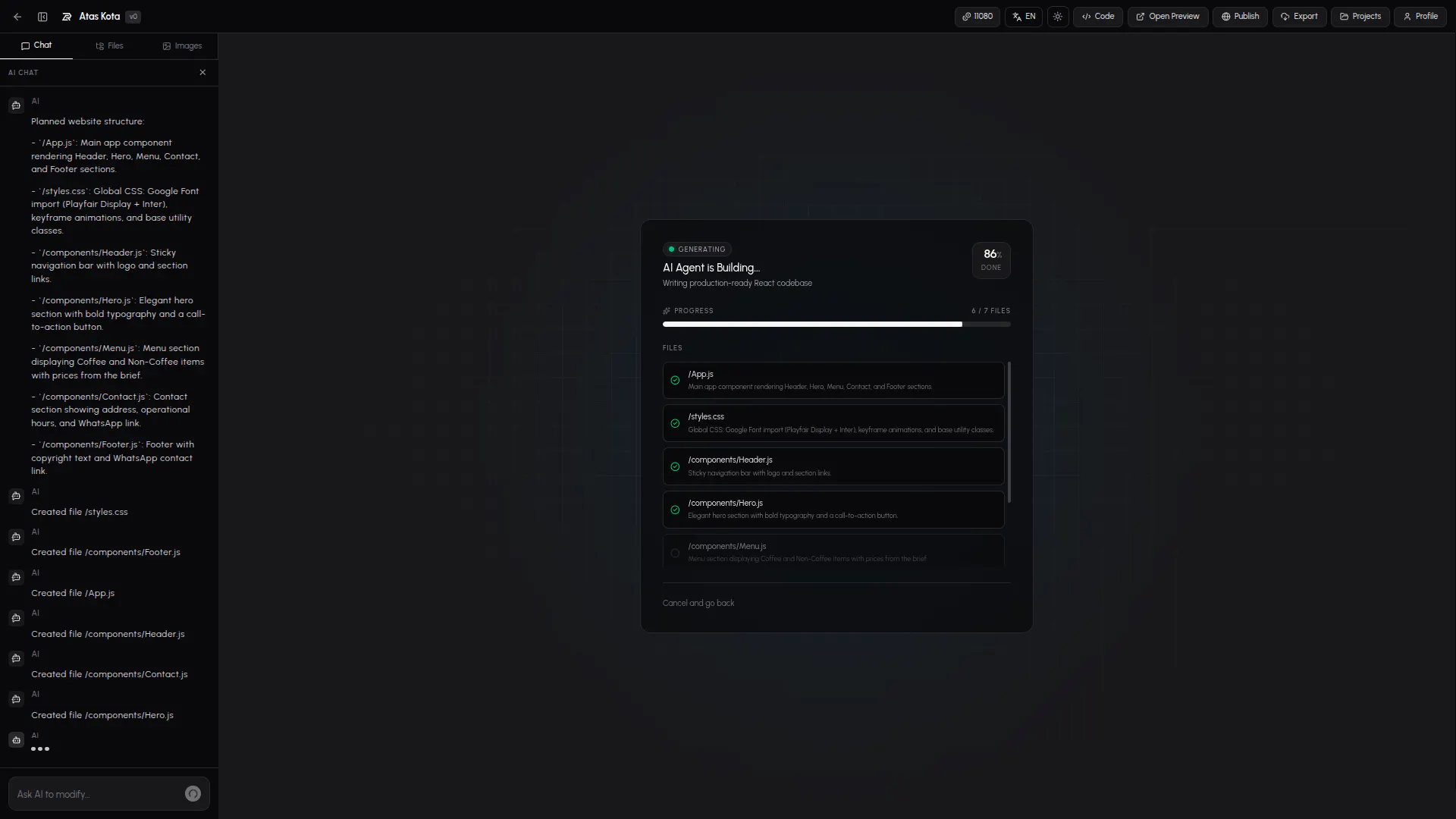The image size is (1456, 819).
Task: Click the "AI CHAT" panel header label
Action: point(23,73)
